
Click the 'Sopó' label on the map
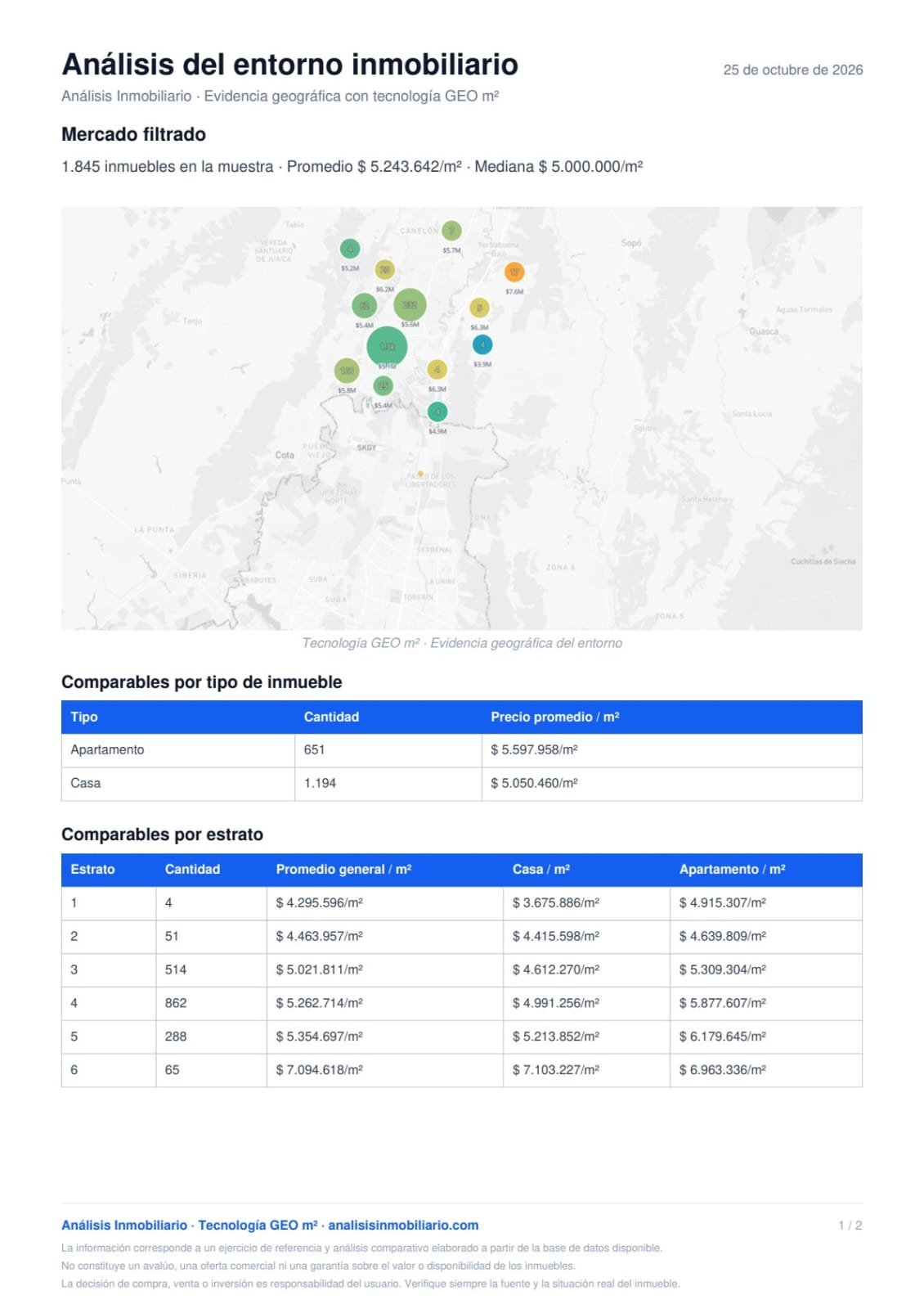tap(631, 243)
